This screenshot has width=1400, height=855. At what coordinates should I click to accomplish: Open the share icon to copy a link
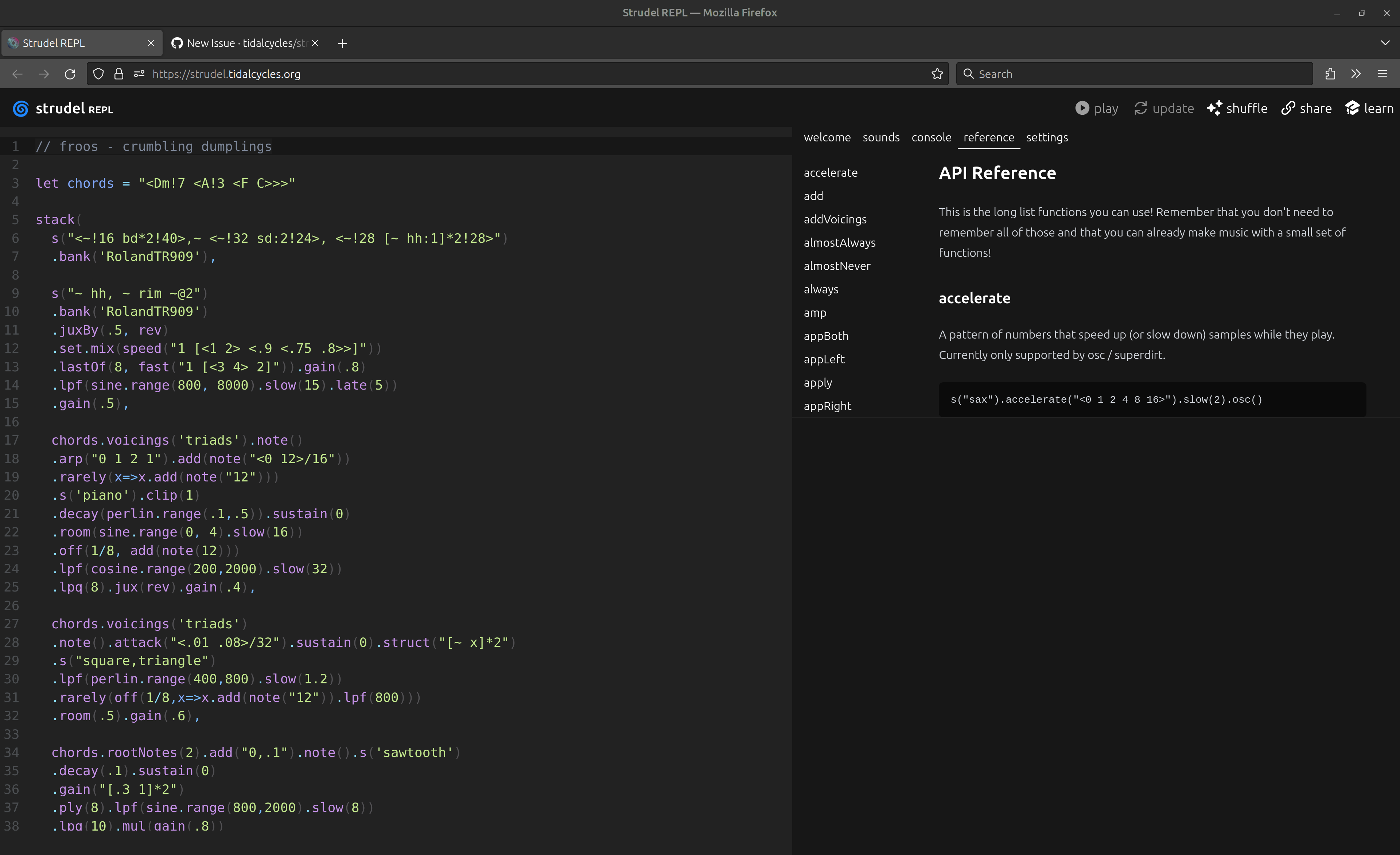1288,108
